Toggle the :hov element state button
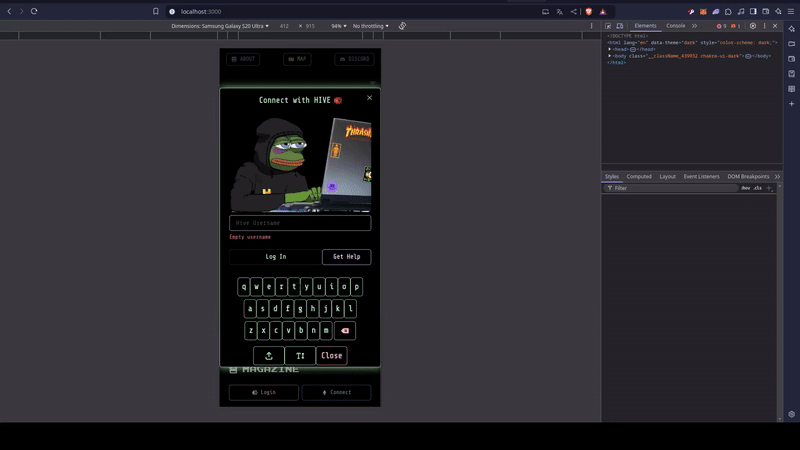The width and height of the screenshot is (800, 450). 745,188
